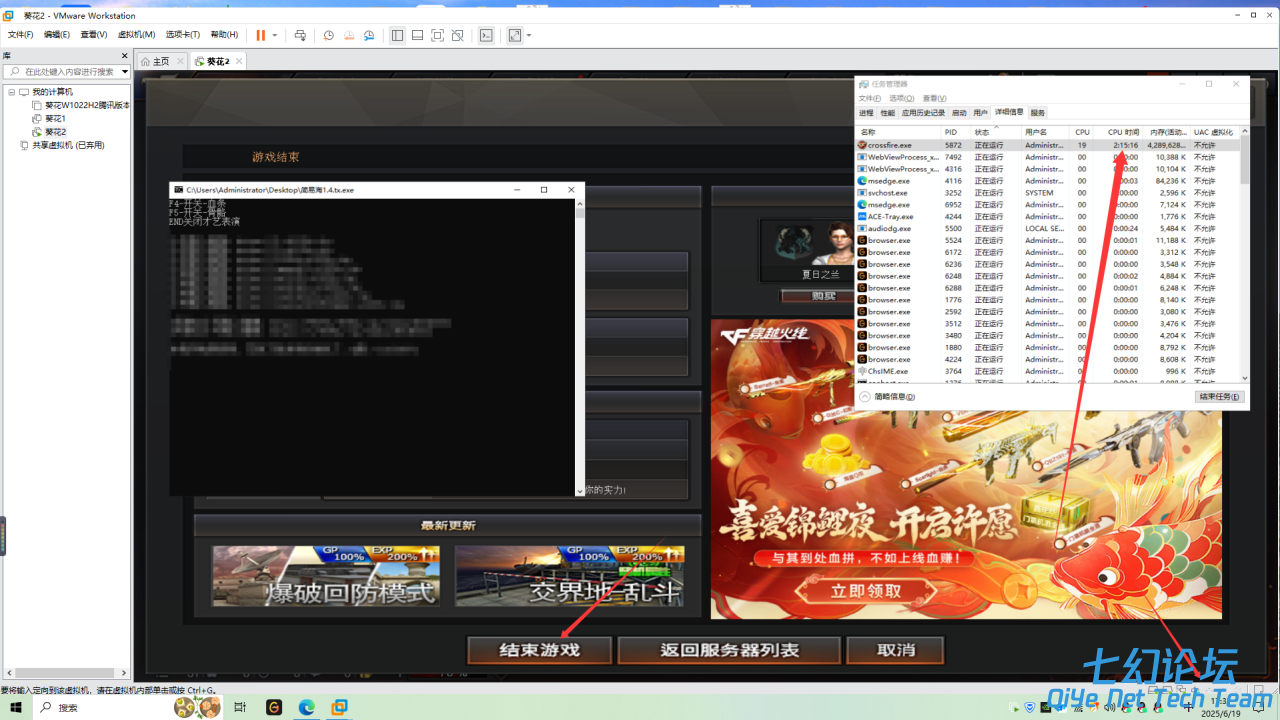Open 爆破回防模式 update thumbnail
Screen dimensions: 1280x720
click(x=326, y=576)
